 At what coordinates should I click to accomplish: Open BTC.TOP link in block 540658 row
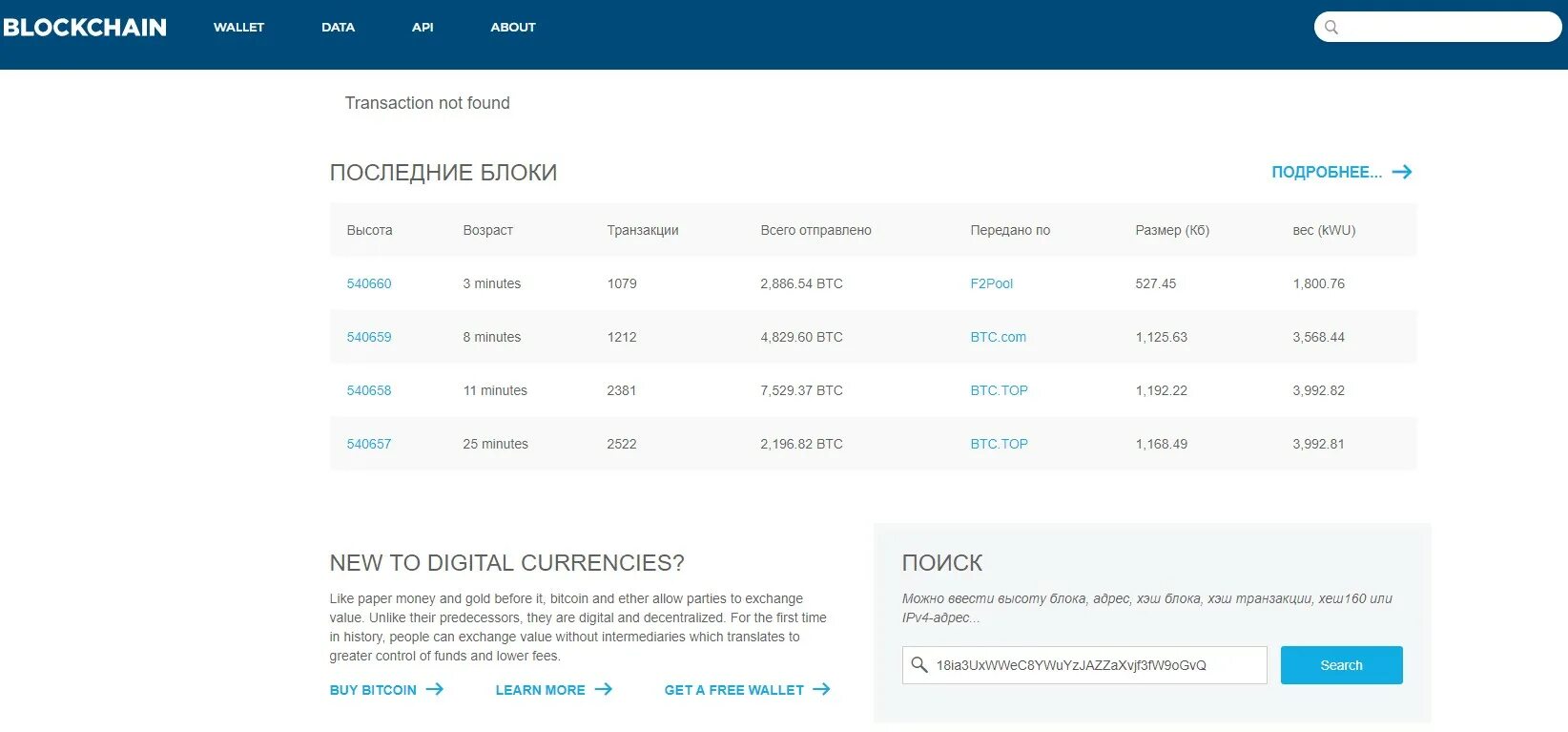[x=1000, y=390]
